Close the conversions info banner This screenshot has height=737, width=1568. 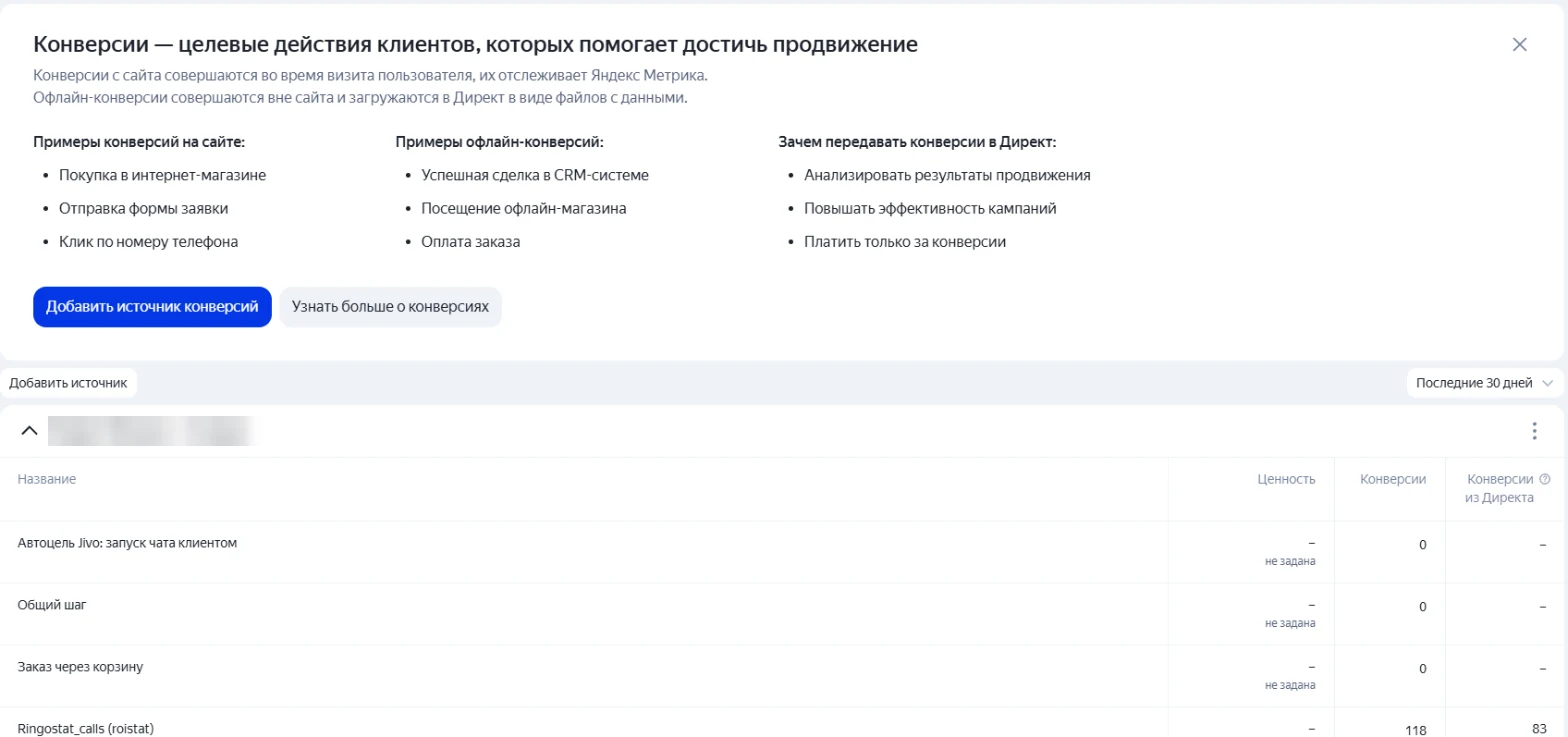coord(1520,44)
